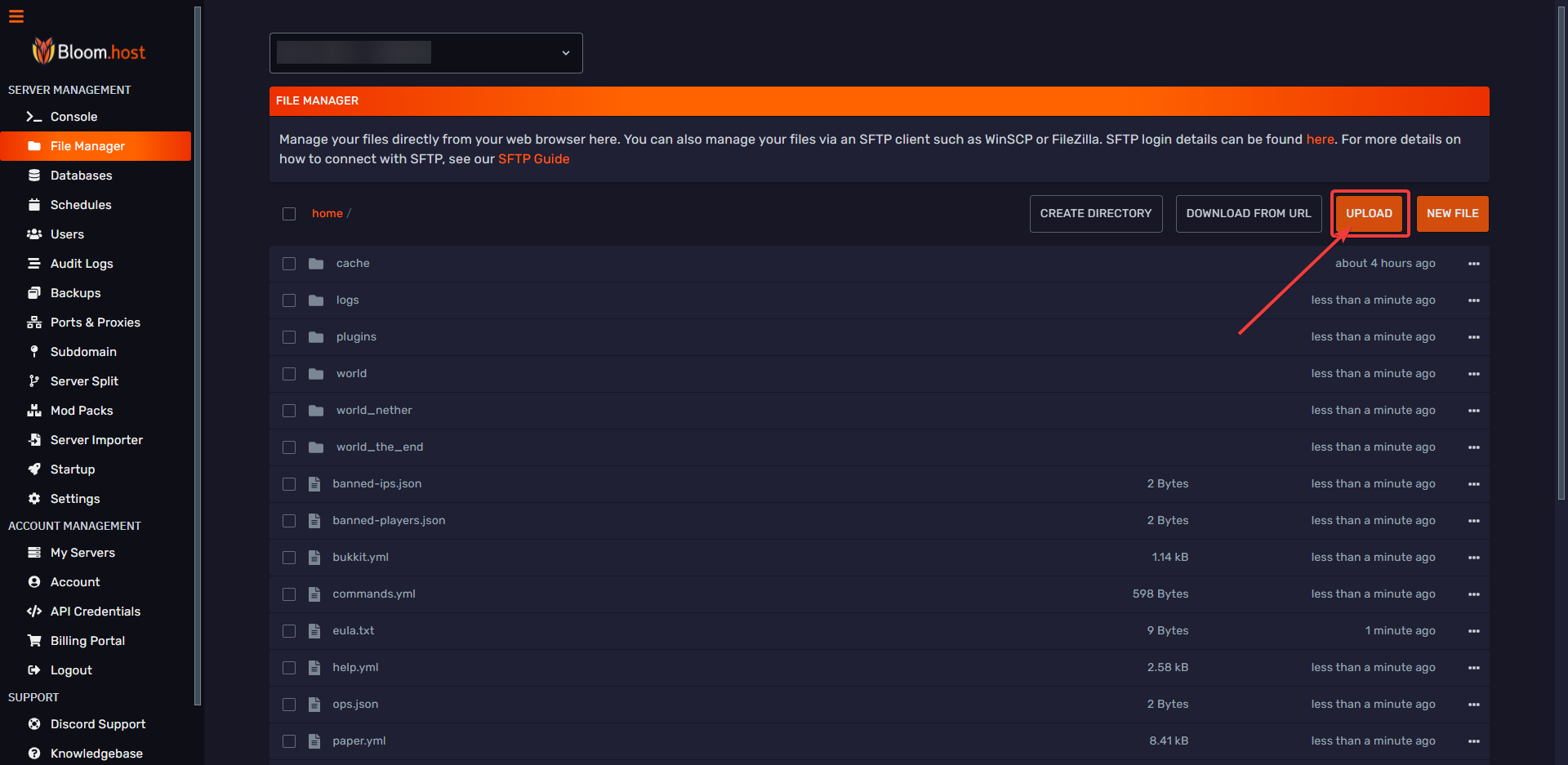Open the options menu for world folder

[1473, 374]
